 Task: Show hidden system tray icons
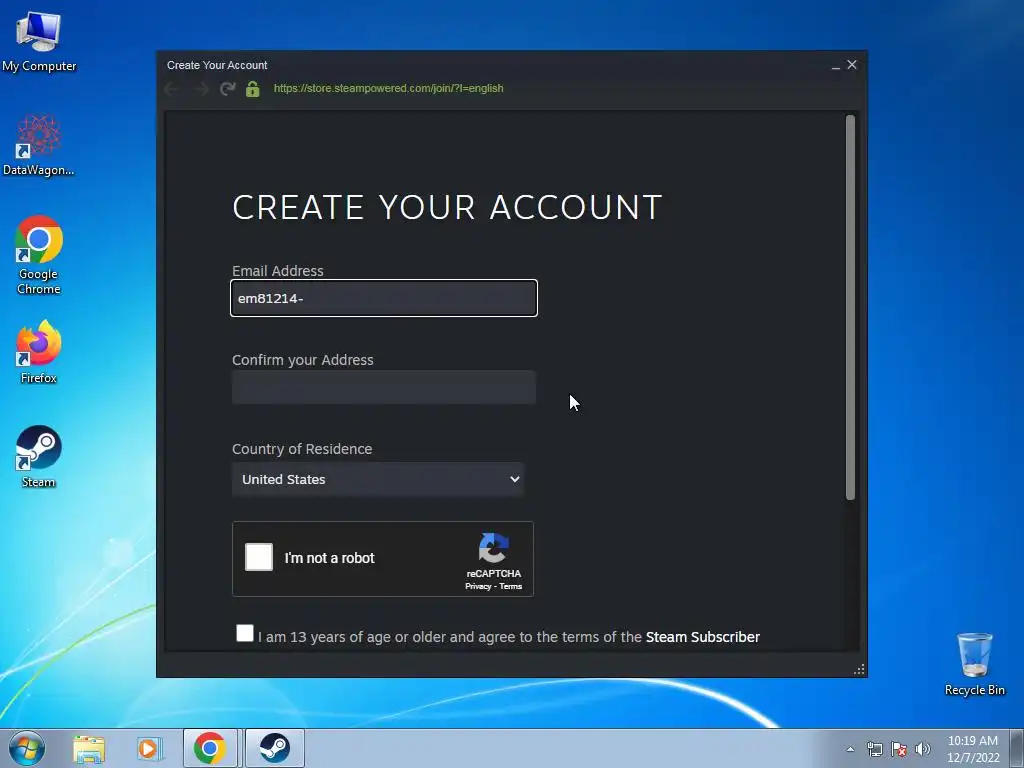[x=850, y=749]
